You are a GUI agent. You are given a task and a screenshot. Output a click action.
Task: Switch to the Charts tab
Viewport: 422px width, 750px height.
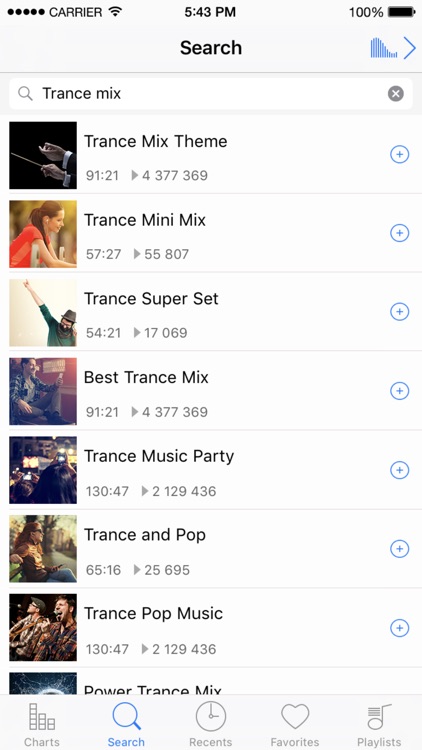42,724
